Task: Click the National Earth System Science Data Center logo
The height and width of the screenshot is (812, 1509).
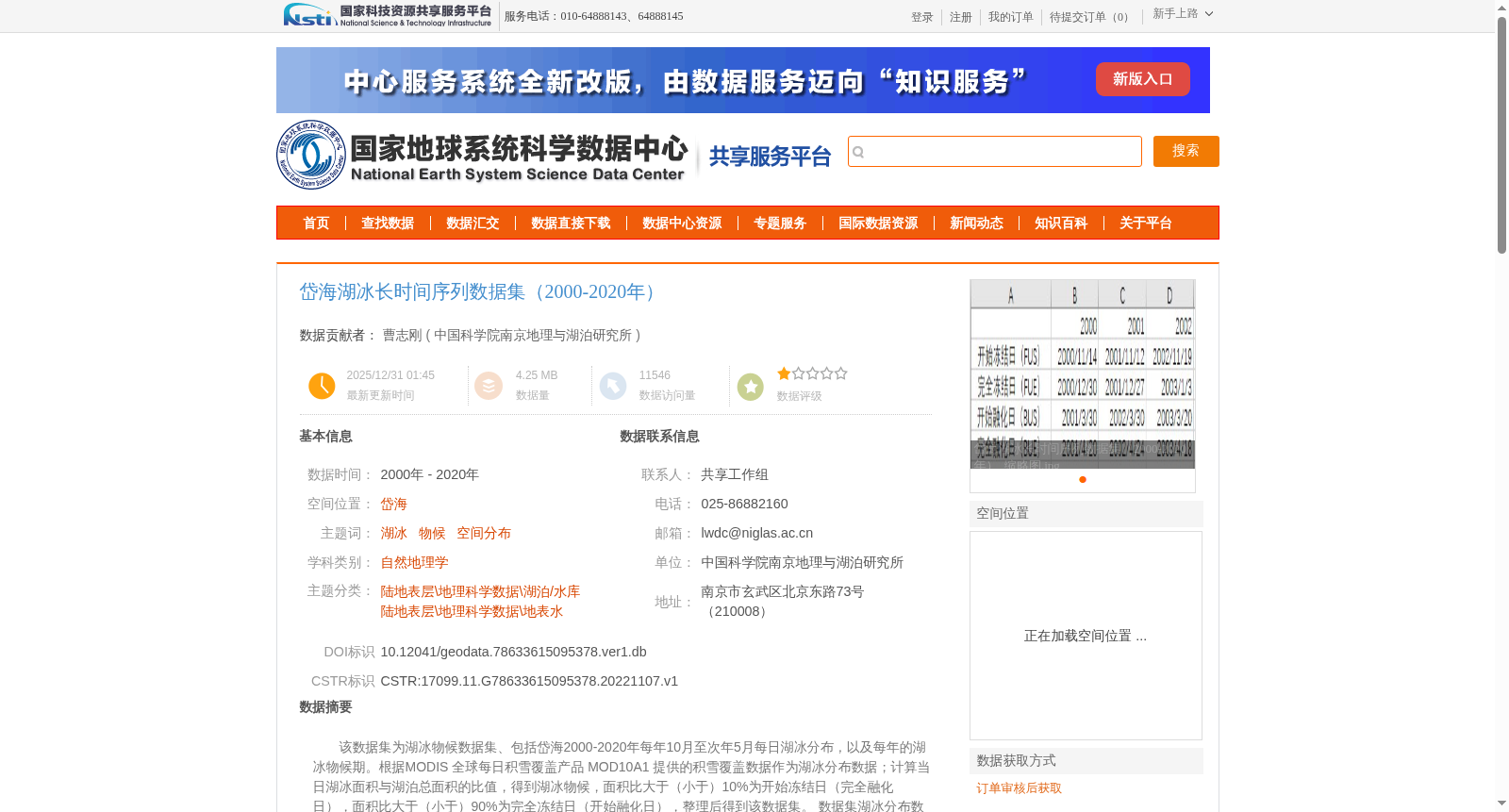Action: tap(483, 155)
